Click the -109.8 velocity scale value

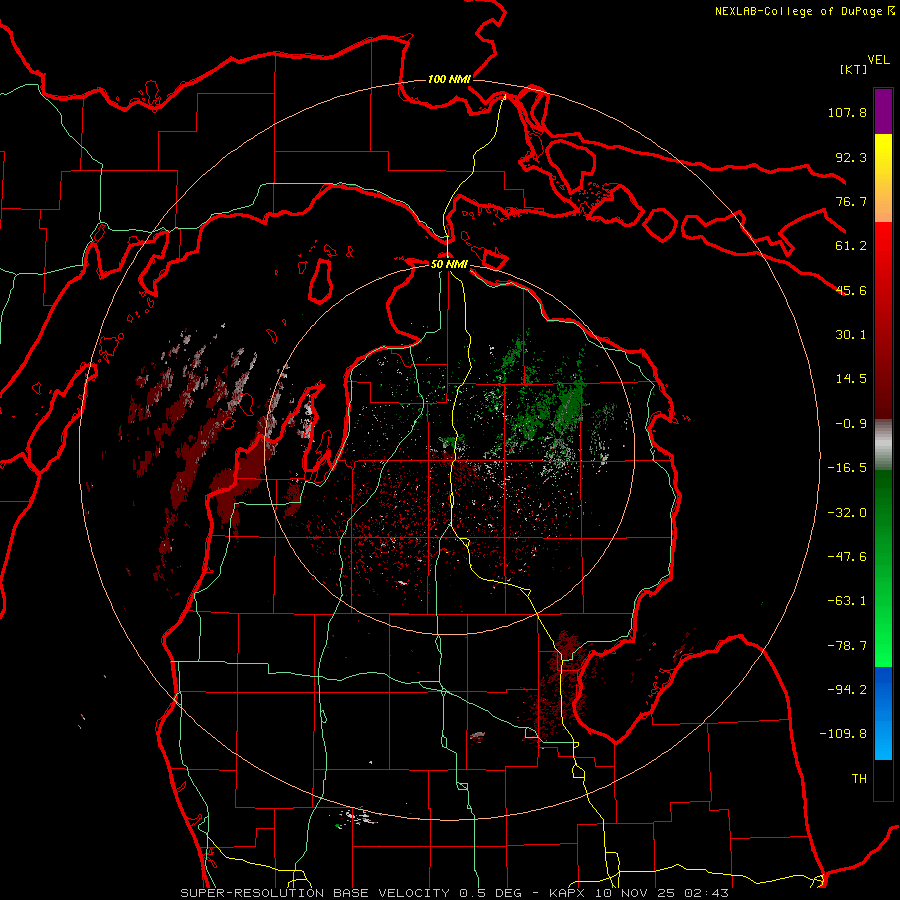[843, 734]
